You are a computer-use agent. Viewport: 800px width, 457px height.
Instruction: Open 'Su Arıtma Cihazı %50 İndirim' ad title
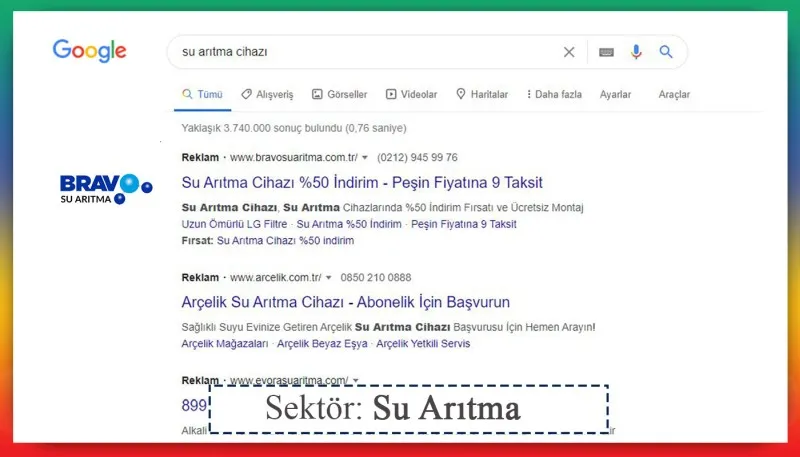tap(362, 182)
